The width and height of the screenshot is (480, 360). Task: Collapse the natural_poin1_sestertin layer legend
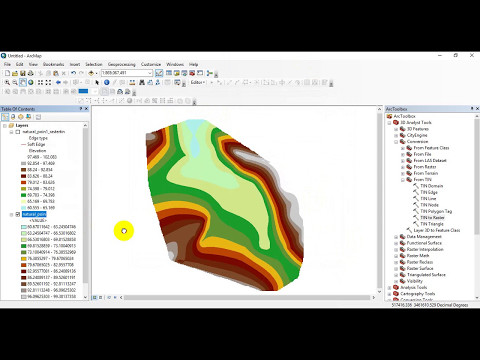11,132
